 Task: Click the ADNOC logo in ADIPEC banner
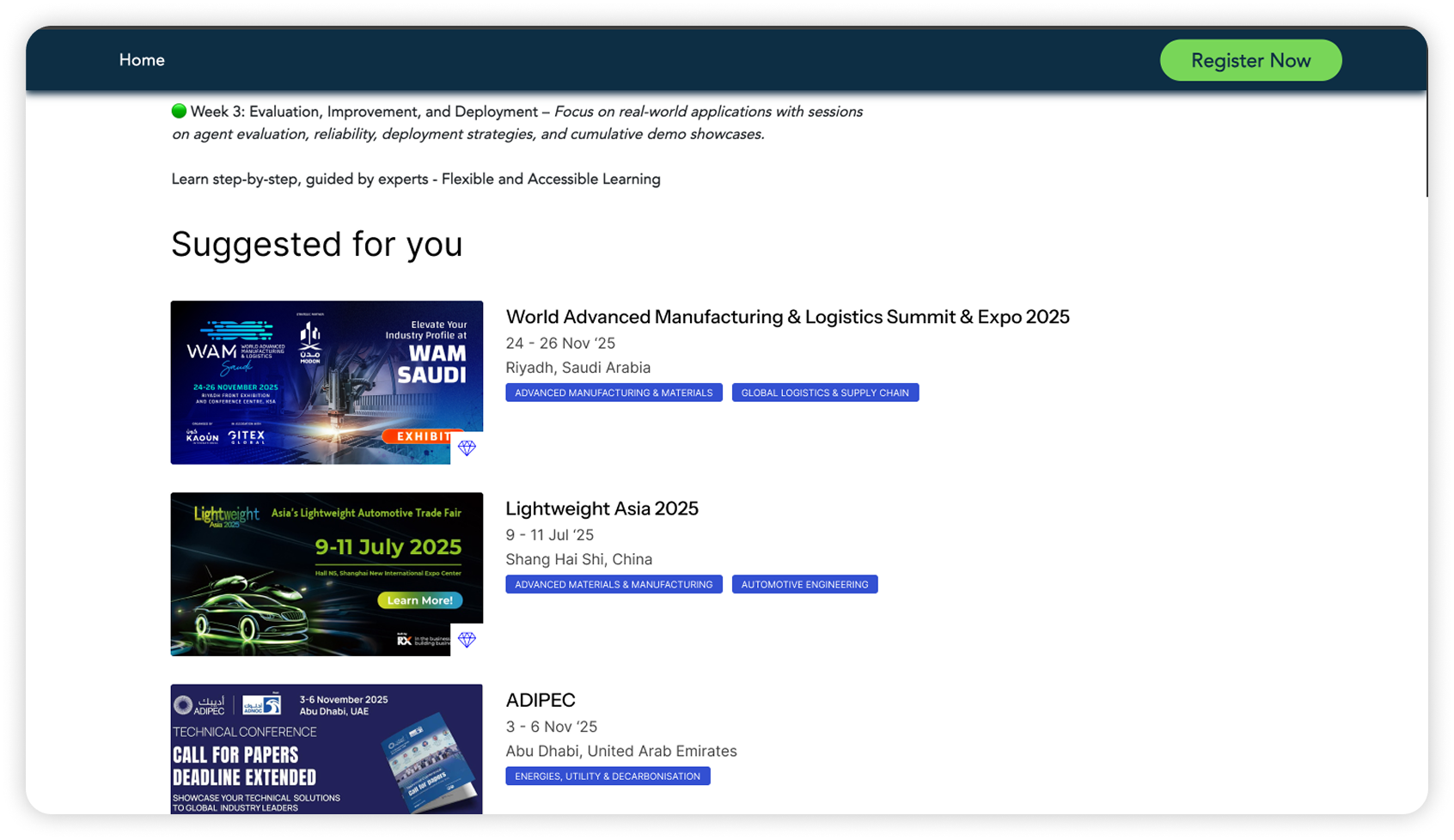(262, 705)
